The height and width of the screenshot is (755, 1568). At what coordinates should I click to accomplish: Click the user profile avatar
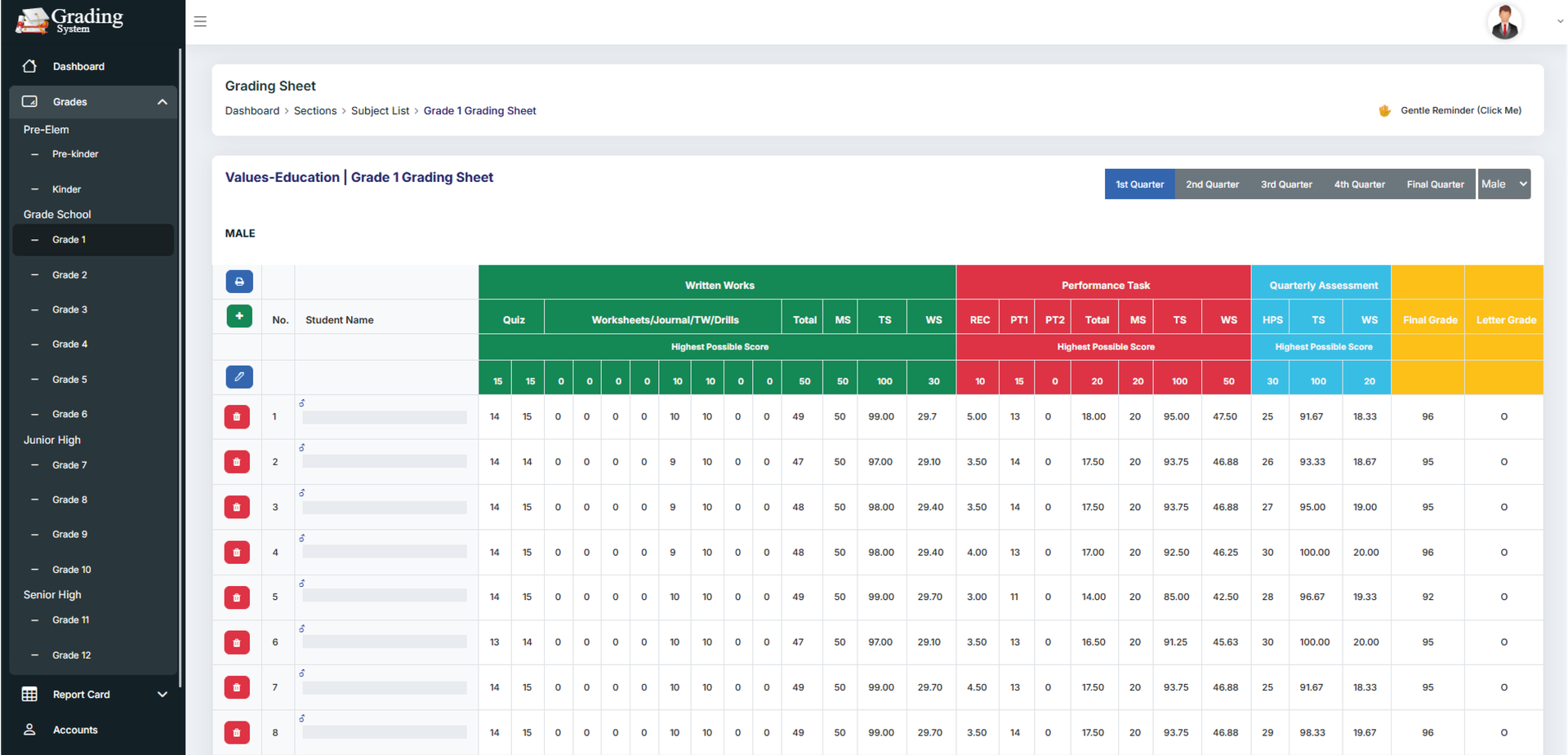click(x=1503, y=22)
